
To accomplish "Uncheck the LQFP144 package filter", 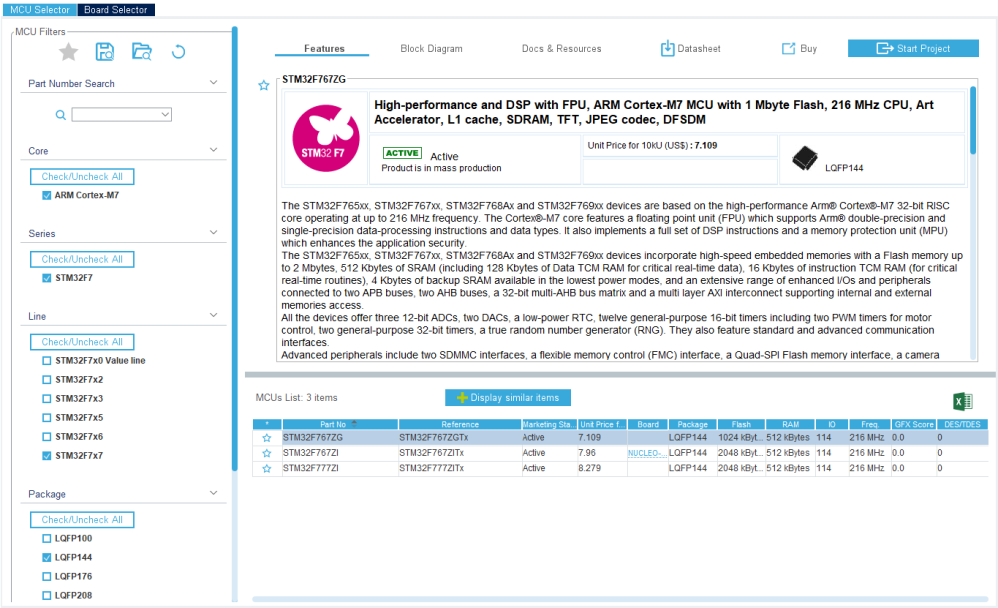I will point(46,558).
